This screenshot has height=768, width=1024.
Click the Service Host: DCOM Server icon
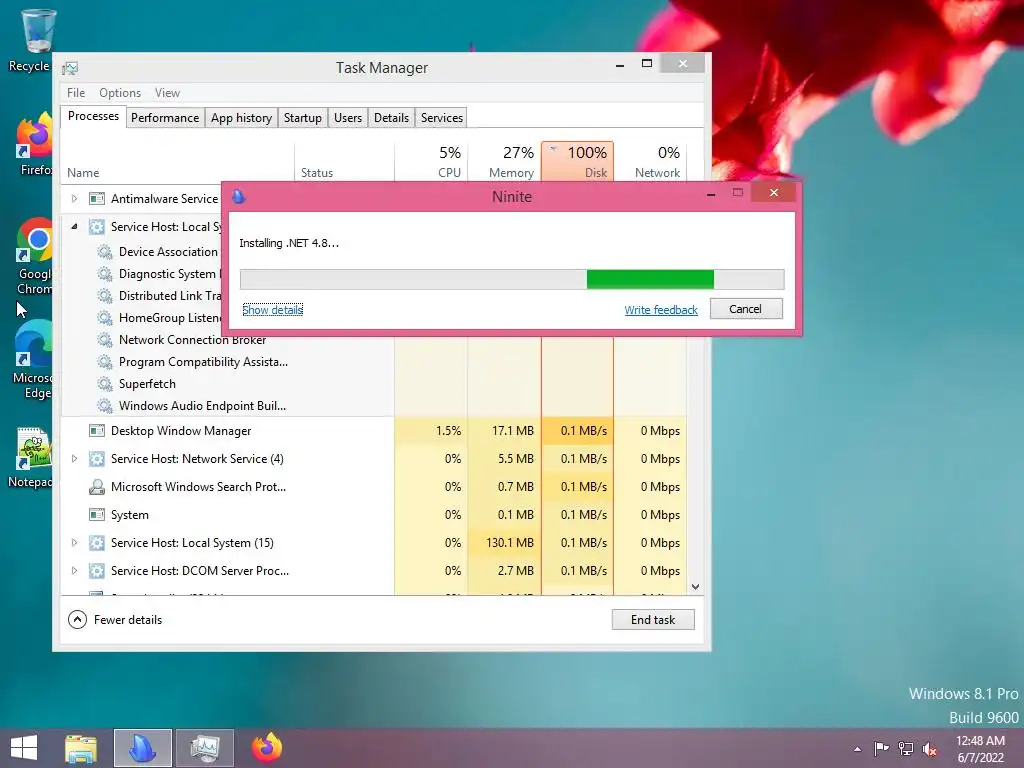[97, 571]
